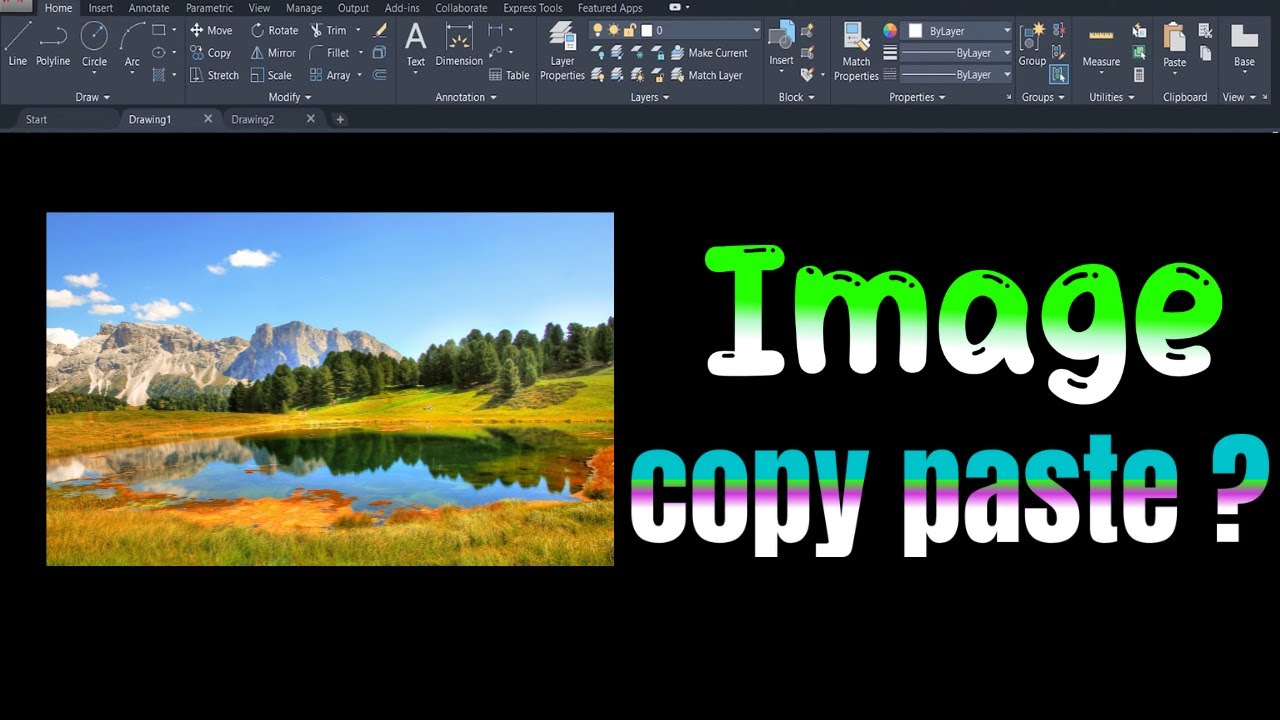Click the Move tool
This screenshot has height=720, width=1280.
click(x=211, y=30)
